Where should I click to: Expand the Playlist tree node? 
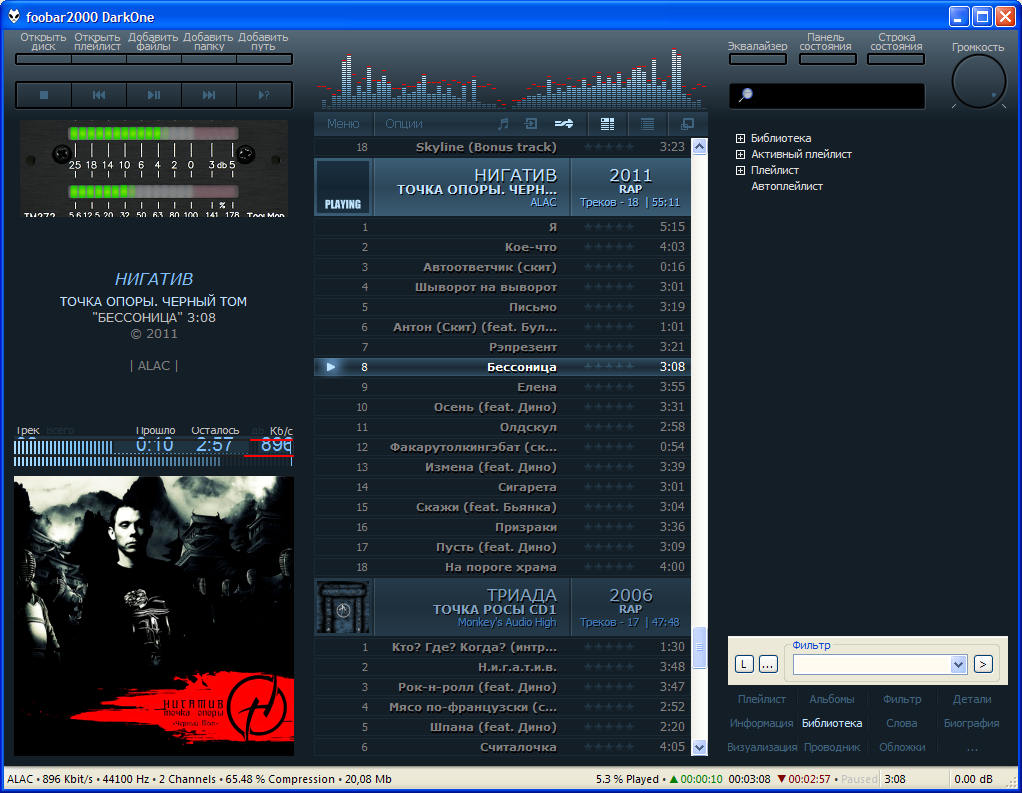pos(740,170)
